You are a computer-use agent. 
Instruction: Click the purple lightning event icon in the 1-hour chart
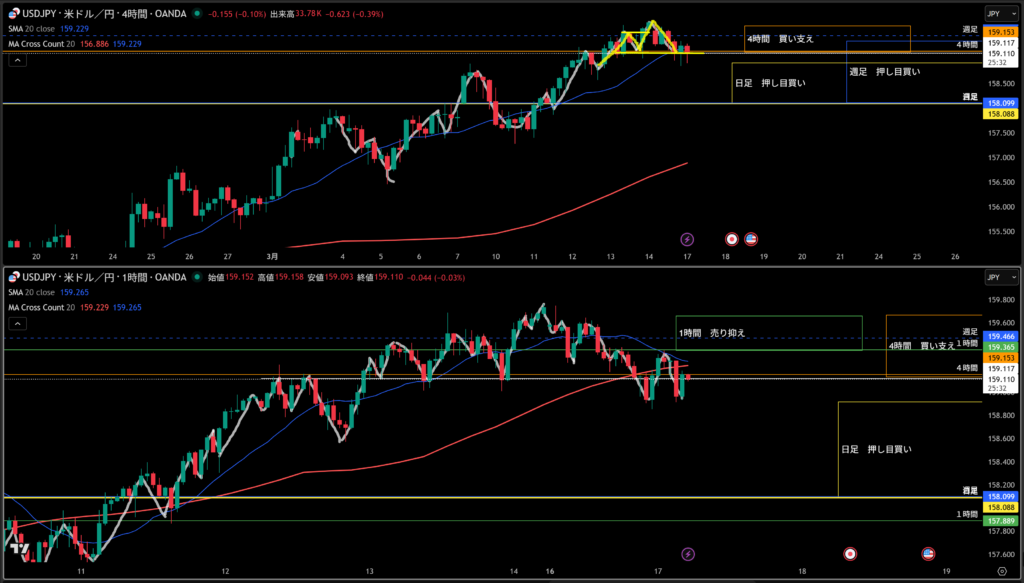point(687,553)
